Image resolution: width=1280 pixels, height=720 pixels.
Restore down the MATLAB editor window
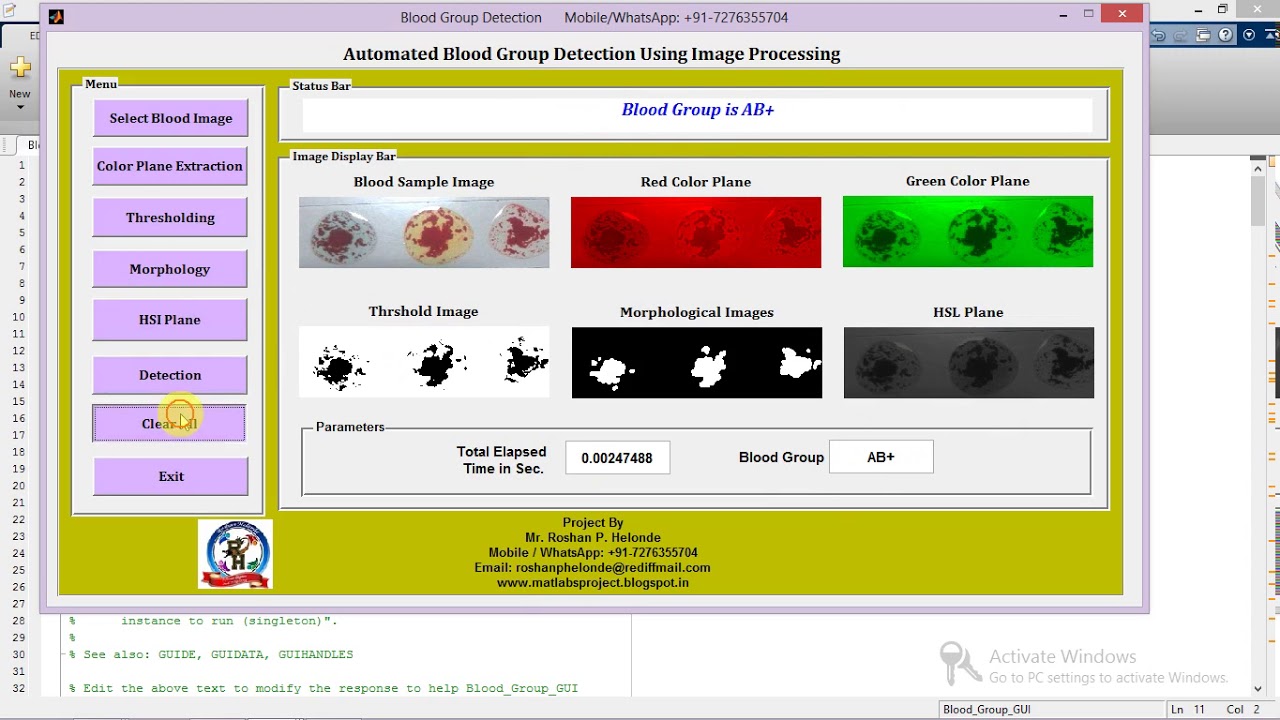tap(1222, 10)
